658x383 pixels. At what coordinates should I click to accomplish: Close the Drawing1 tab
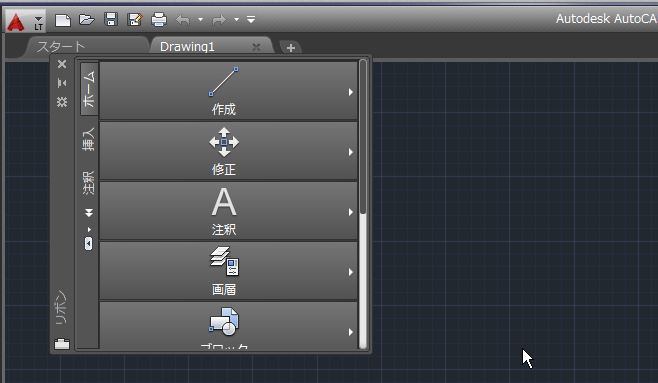point(256,47)
